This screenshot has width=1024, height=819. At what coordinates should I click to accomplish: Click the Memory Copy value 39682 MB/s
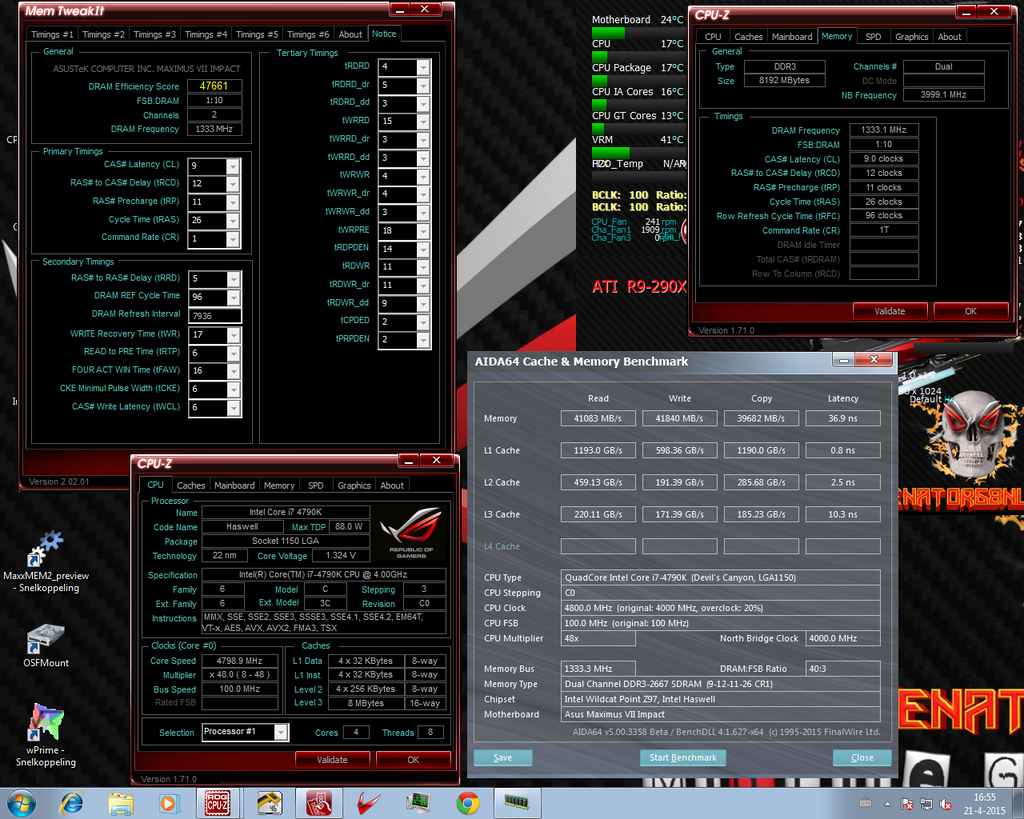click(761, 418)
